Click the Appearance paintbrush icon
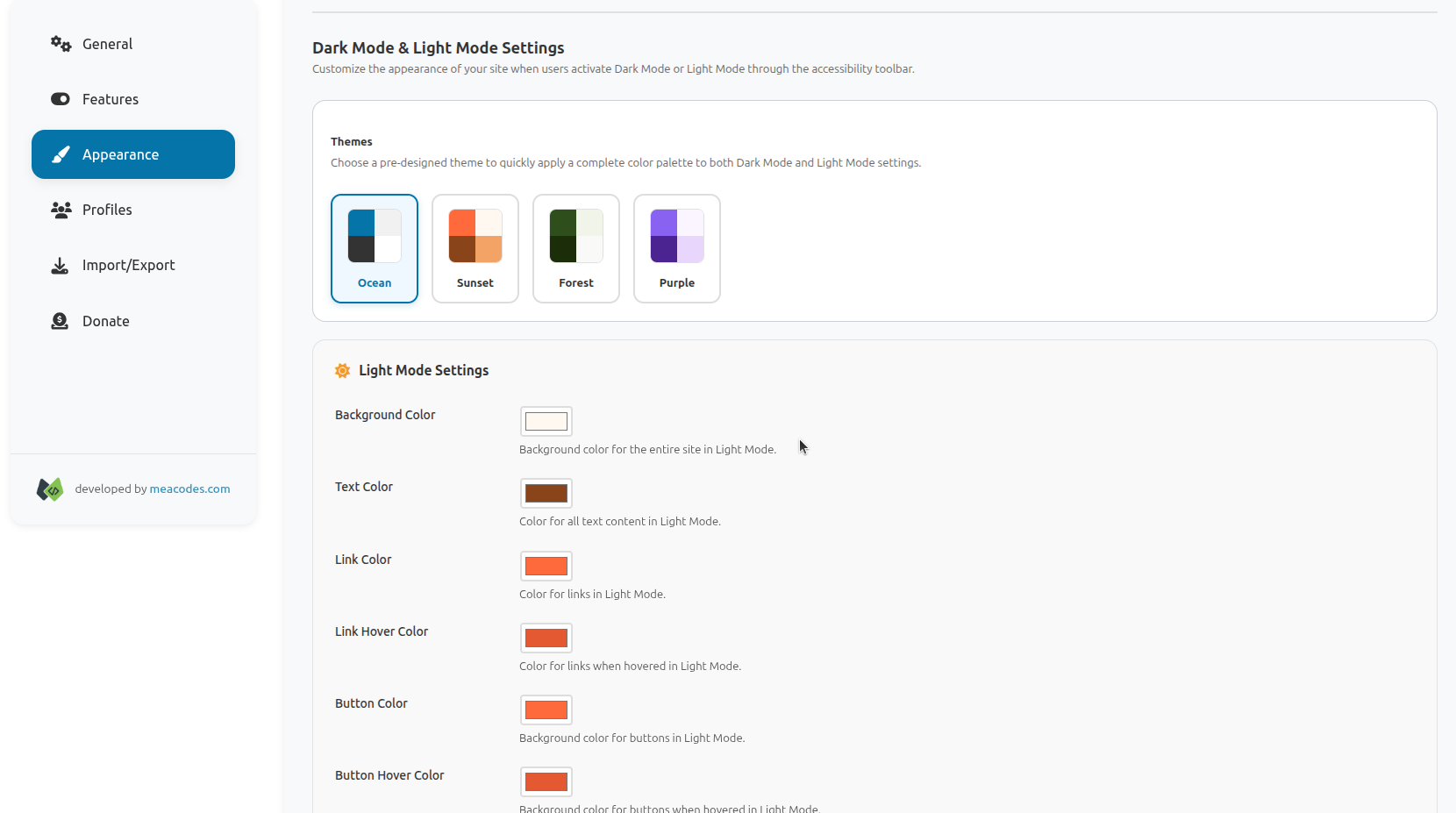Viewport: 1456px width, 813px height. pyautogui.click(x=61, y=154)
